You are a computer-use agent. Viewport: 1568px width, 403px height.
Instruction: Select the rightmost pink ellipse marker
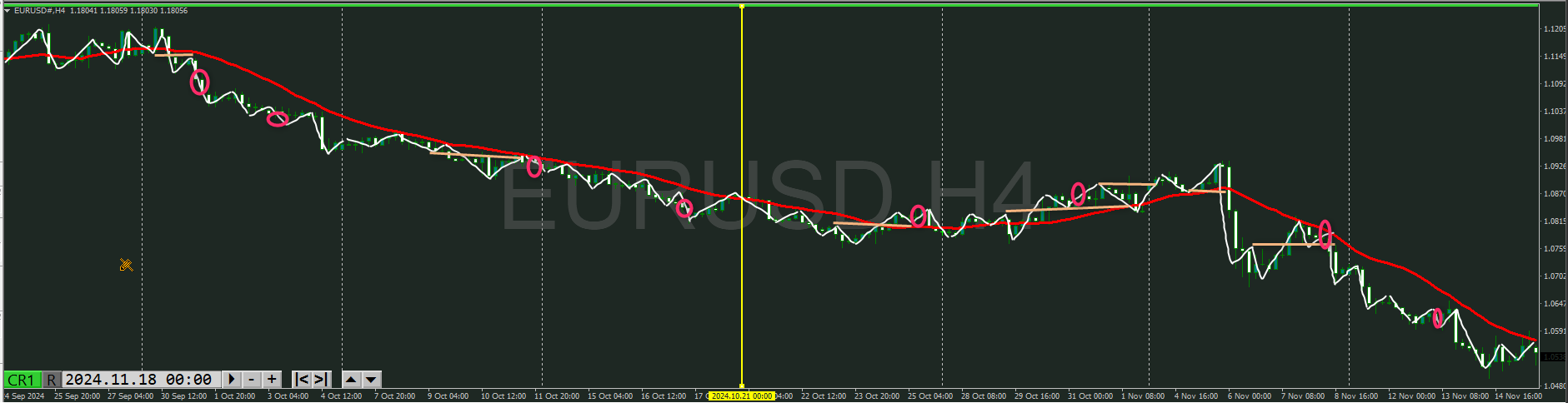pos(1437,318)
